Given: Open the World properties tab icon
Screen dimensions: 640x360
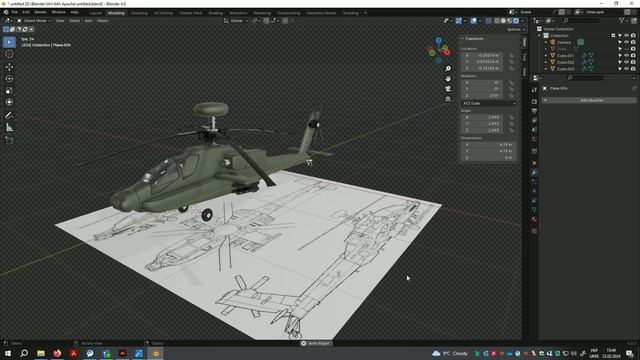Looking at the screenshot, I should (x=534, y=139).
